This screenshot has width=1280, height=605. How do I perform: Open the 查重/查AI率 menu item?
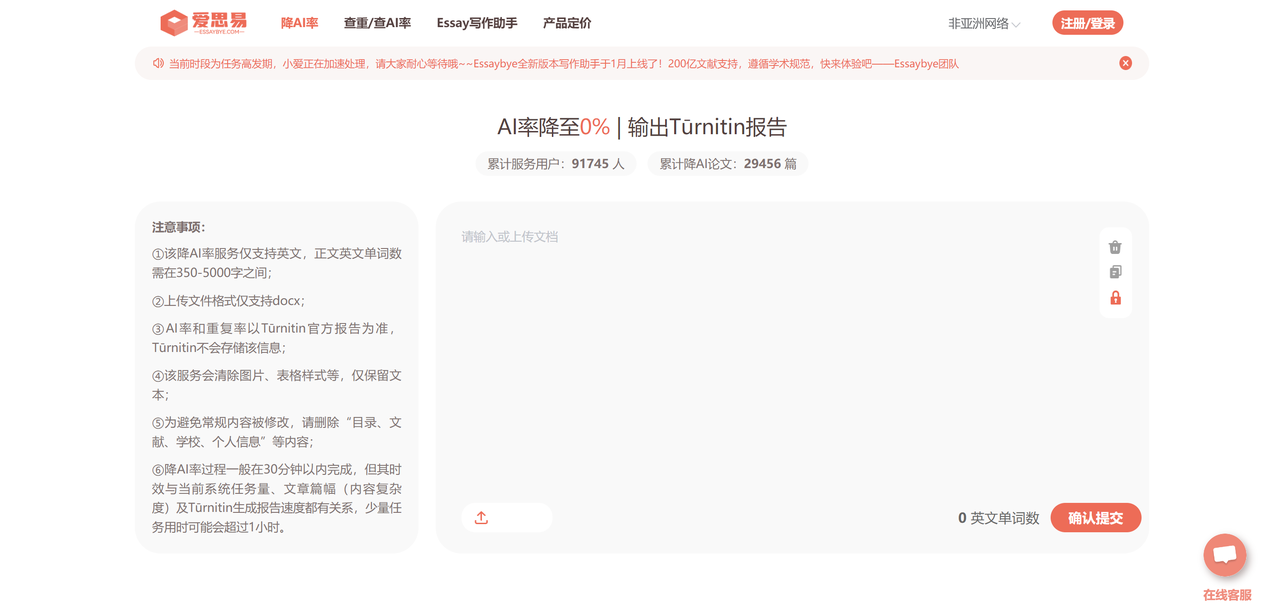pyautogui.click(x=377, y=23)
